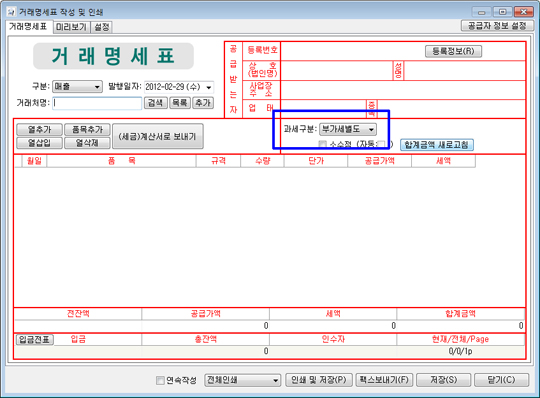Viewport: 540px width, 398px height.
Task: Open the 전체인쇄 print range dropdown
Action: tap(242, 380)
